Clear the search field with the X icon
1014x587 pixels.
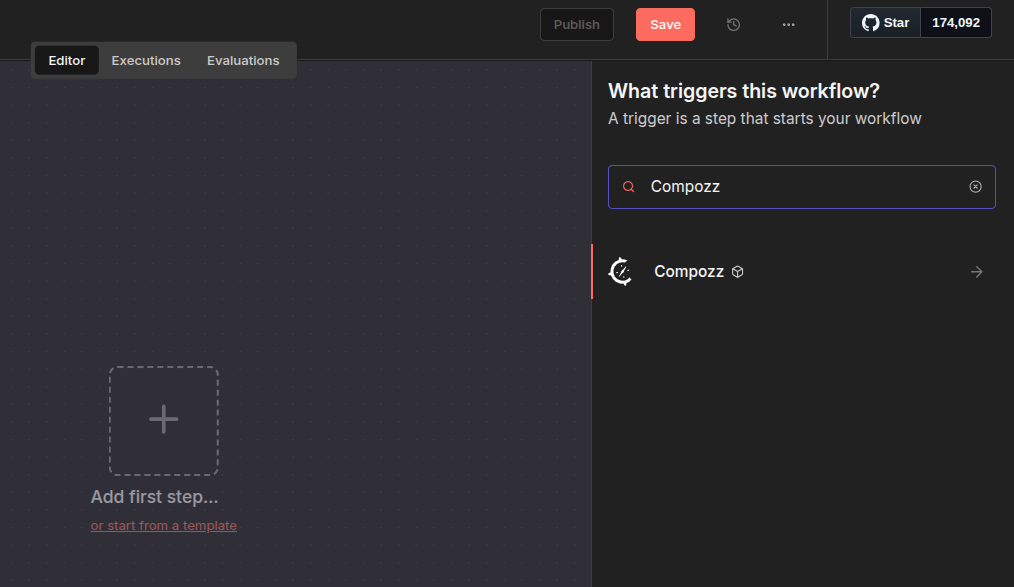(x=975, y=187)
